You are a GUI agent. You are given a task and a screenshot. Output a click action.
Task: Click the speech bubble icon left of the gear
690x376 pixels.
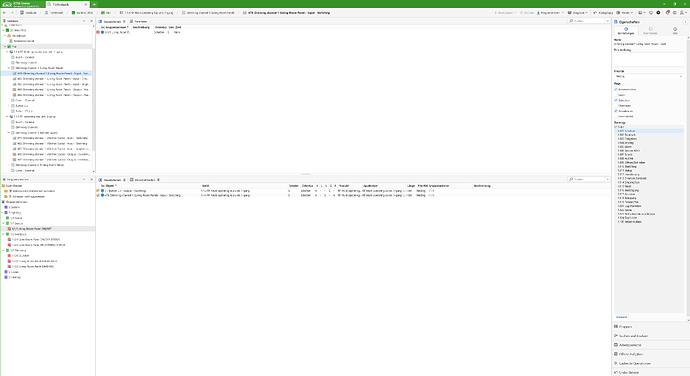tap(651, 13)
